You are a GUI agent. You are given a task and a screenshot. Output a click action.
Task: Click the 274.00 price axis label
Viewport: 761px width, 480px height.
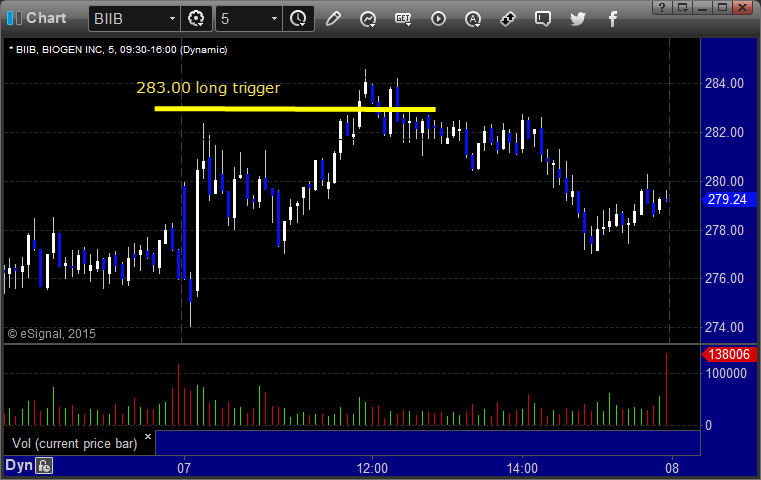[724, 328]
